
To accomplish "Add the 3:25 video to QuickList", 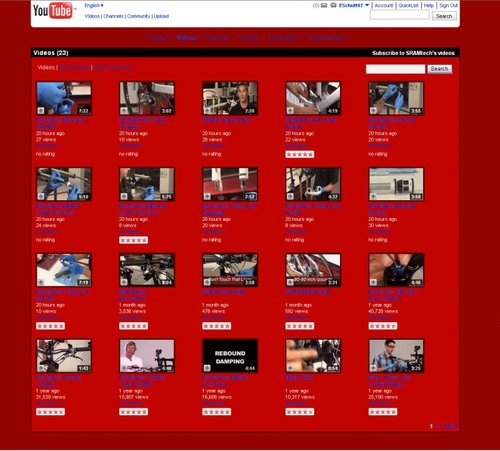I will click(373, 368).
